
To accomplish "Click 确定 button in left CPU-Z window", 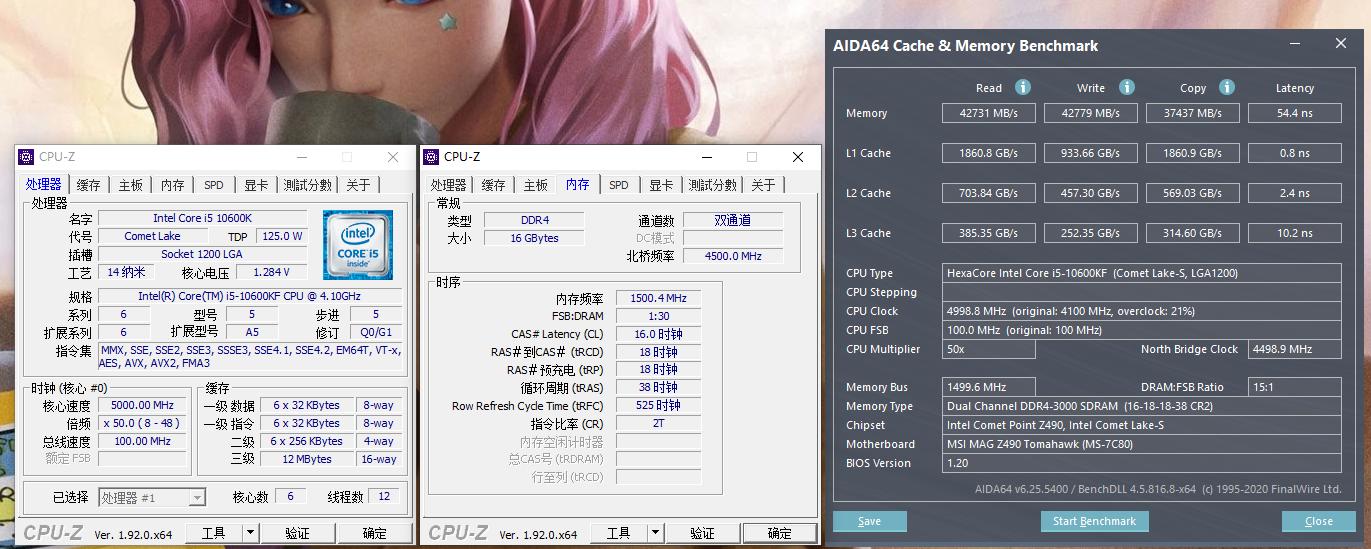I will [375, 533].
